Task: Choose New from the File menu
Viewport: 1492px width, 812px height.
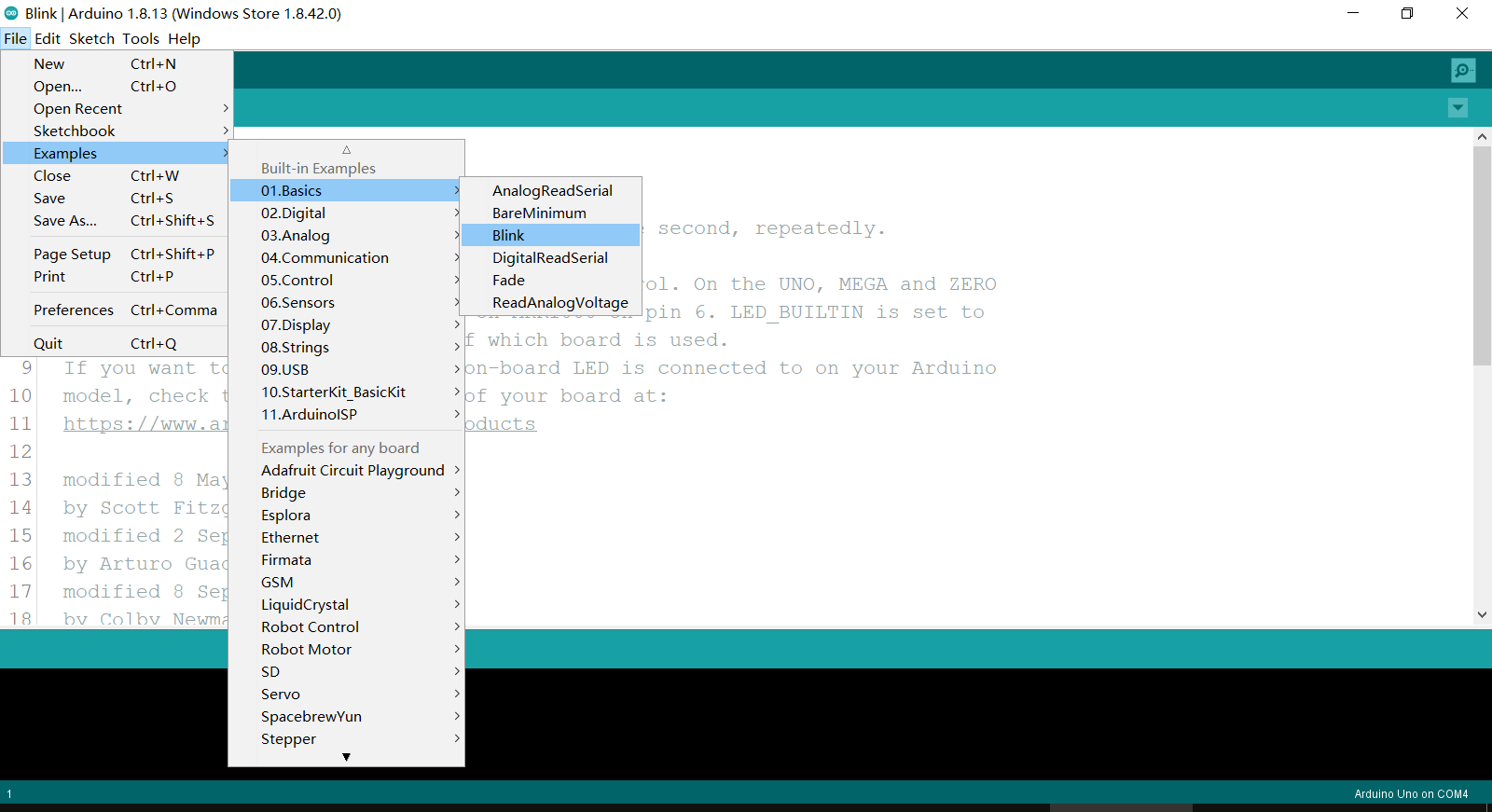Action: coord(117,63)
